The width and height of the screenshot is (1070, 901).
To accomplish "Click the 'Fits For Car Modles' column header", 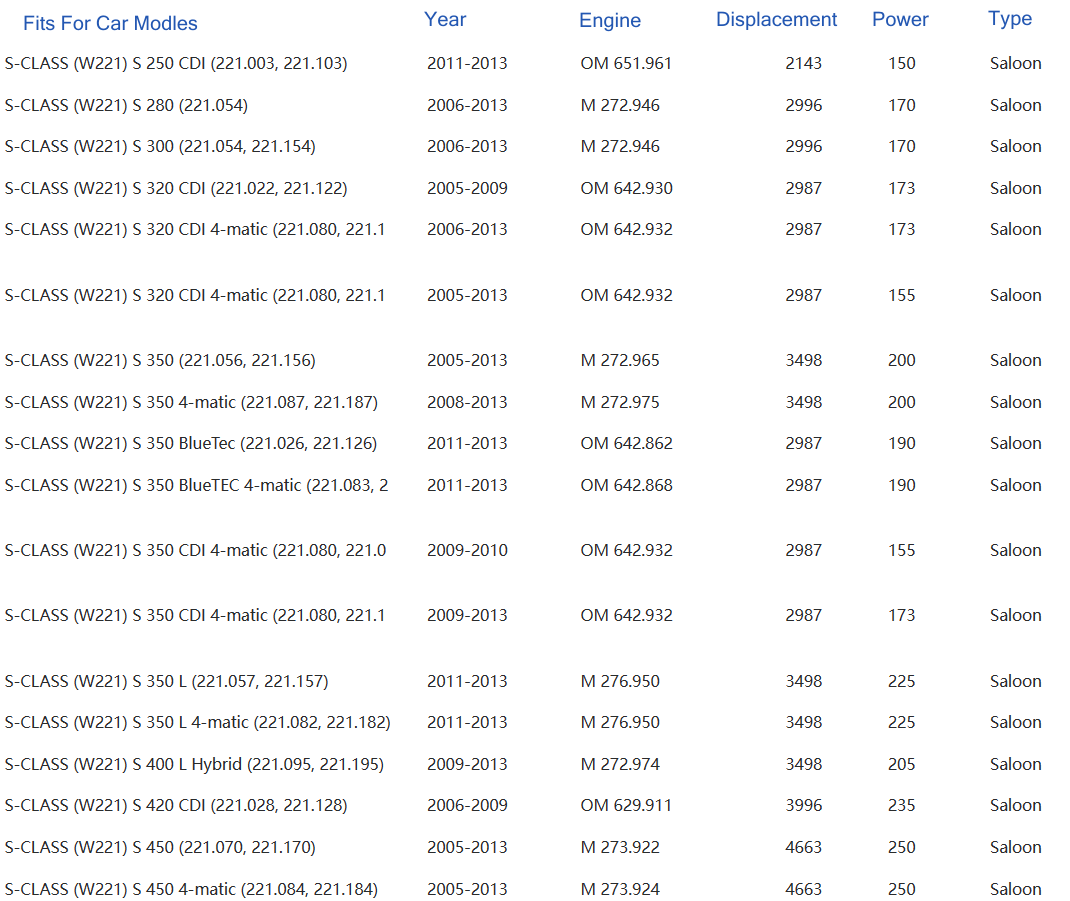I will [110, 23].
